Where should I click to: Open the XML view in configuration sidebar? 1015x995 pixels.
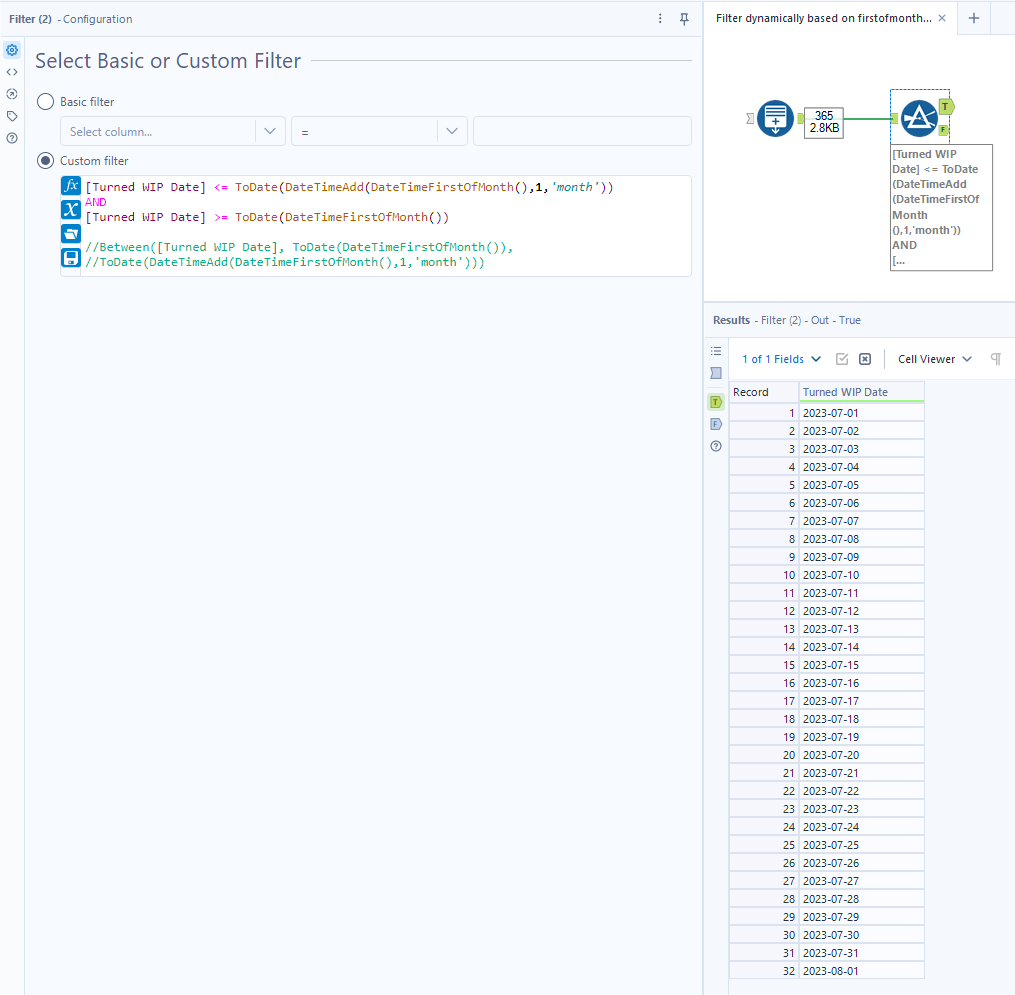pos(12,71)
